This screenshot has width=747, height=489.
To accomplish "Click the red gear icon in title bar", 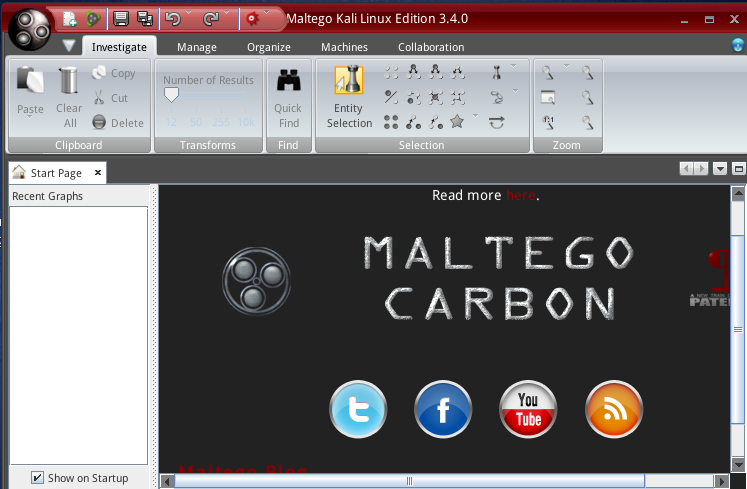I will [252, 19].
